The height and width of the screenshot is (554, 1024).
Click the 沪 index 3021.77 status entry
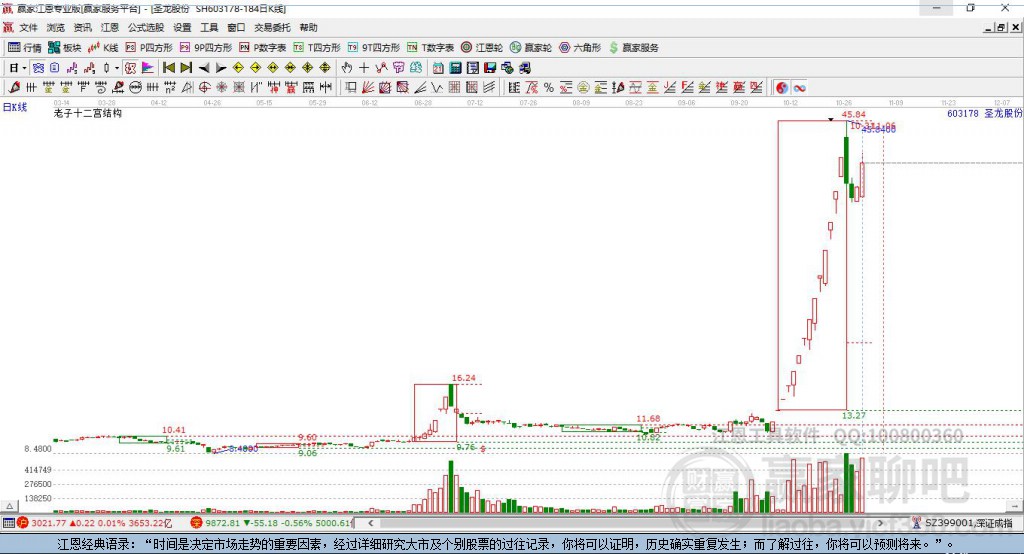(x=95, y=523)
